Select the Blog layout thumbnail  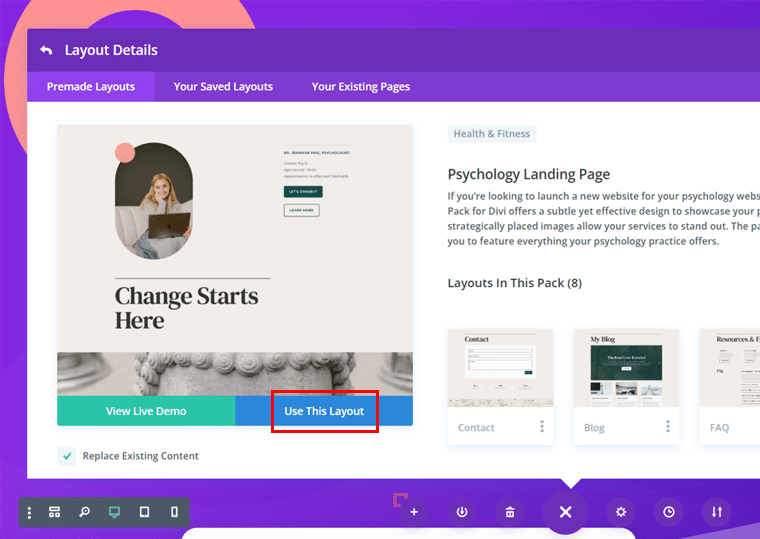(626, 368)
